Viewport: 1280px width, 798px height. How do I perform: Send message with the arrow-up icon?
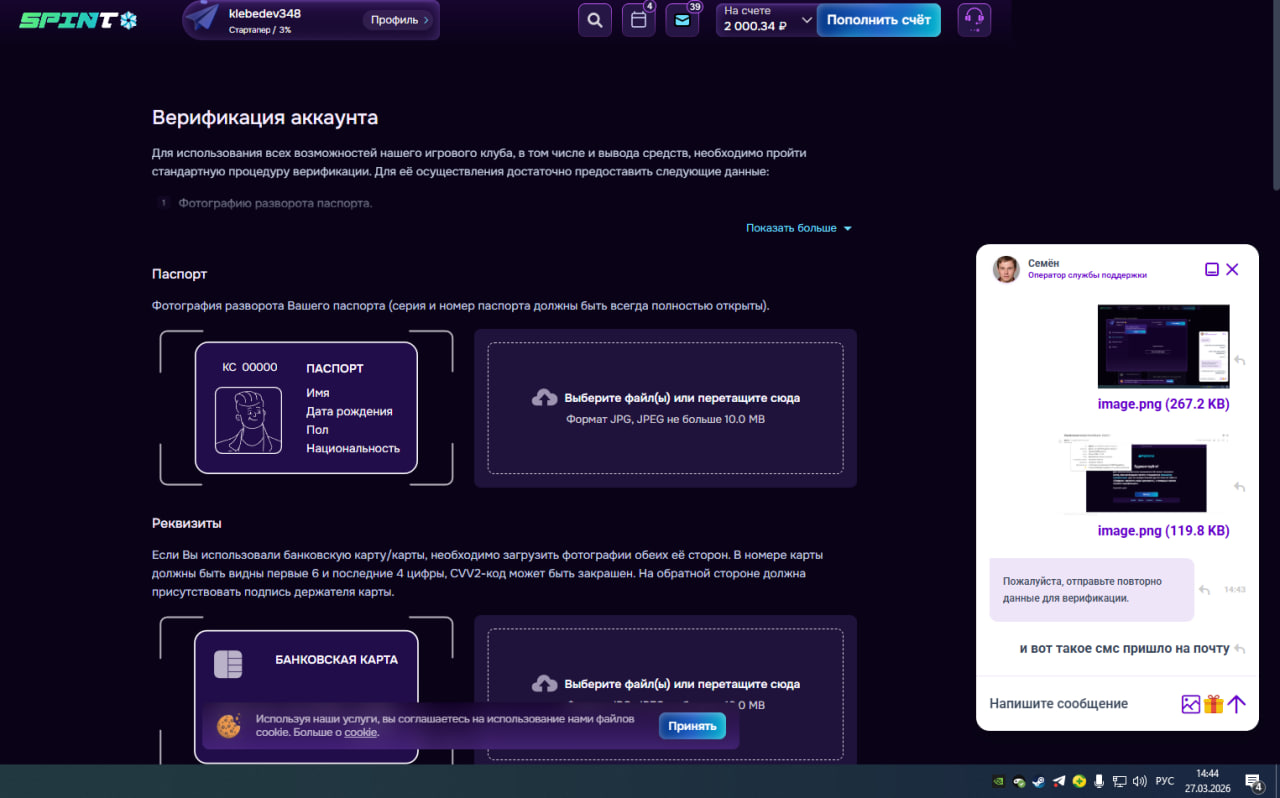pyautogui.click(x=1237, y=704)
